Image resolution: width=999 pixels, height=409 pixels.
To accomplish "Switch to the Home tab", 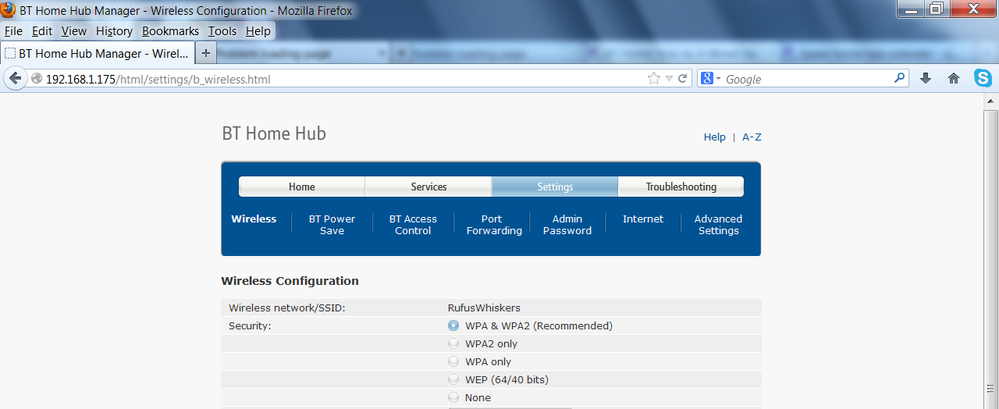I will [302, 187].
